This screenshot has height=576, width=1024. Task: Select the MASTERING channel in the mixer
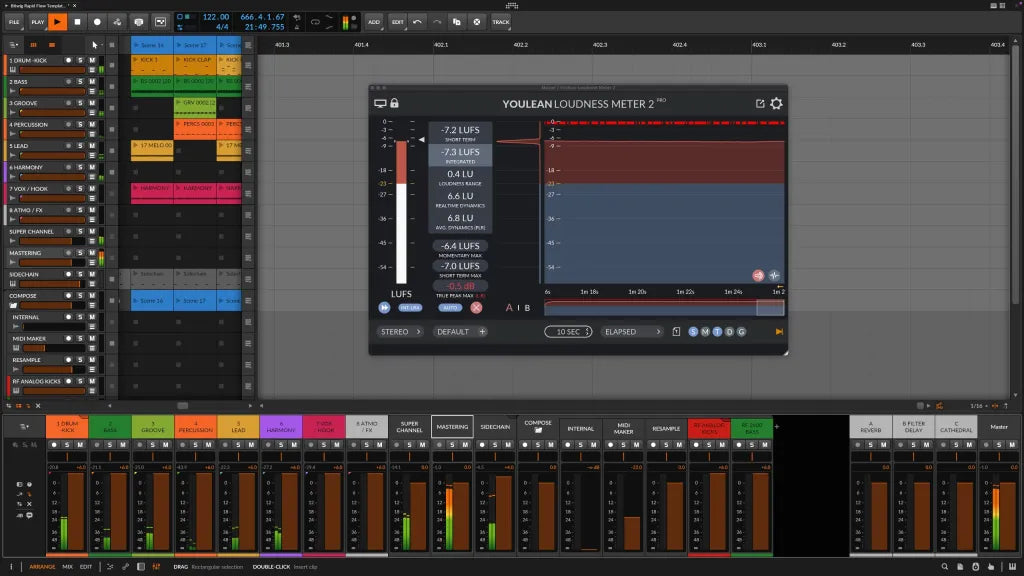(x=452, y=427)
